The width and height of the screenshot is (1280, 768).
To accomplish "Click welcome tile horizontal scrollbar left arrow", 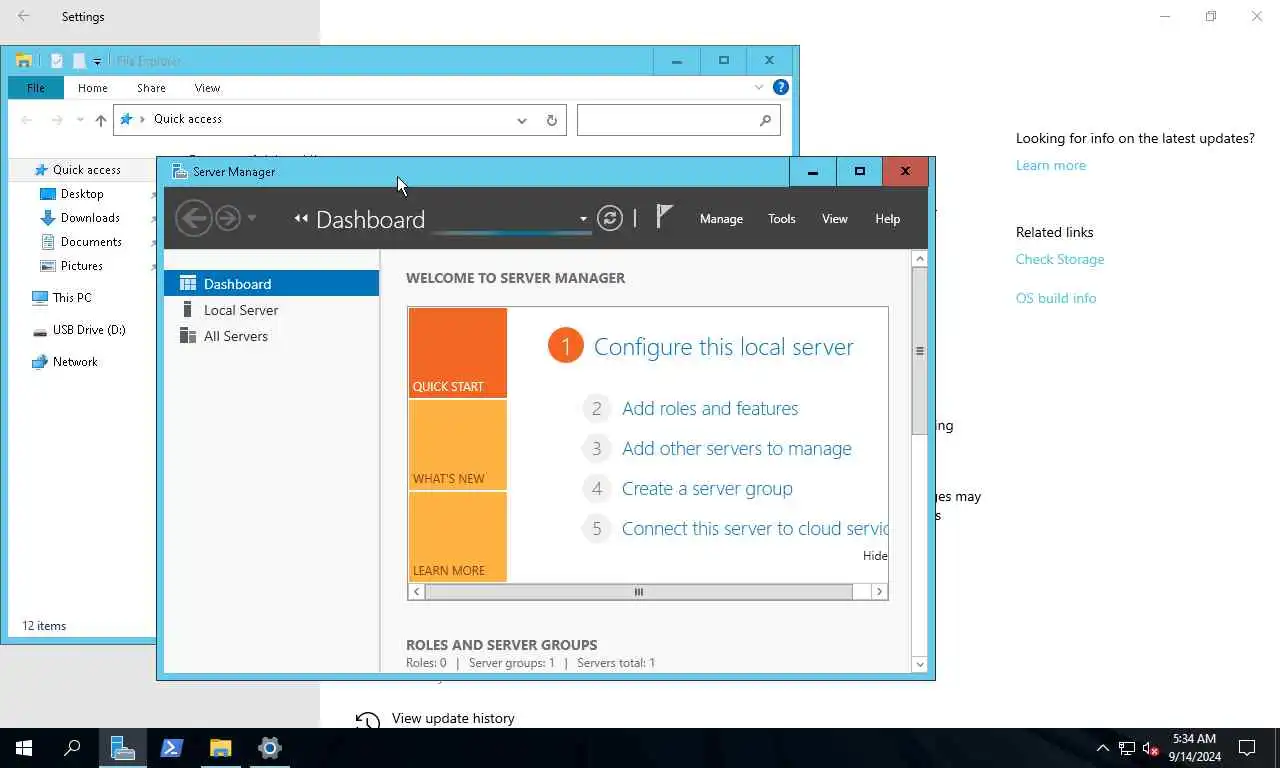I will (417, 591).
